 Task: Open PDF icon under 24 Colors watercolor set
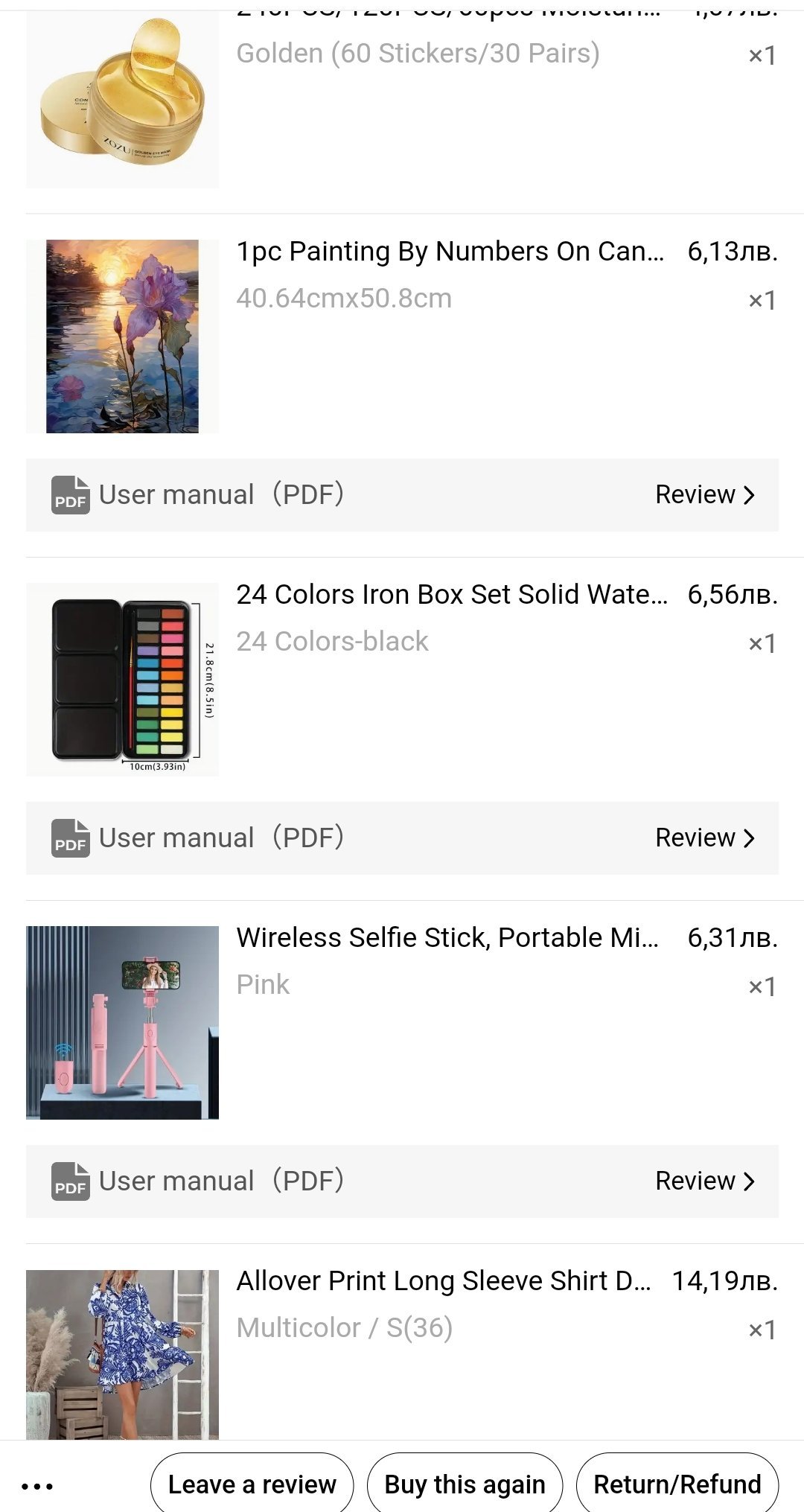click(x=70, y=838)
